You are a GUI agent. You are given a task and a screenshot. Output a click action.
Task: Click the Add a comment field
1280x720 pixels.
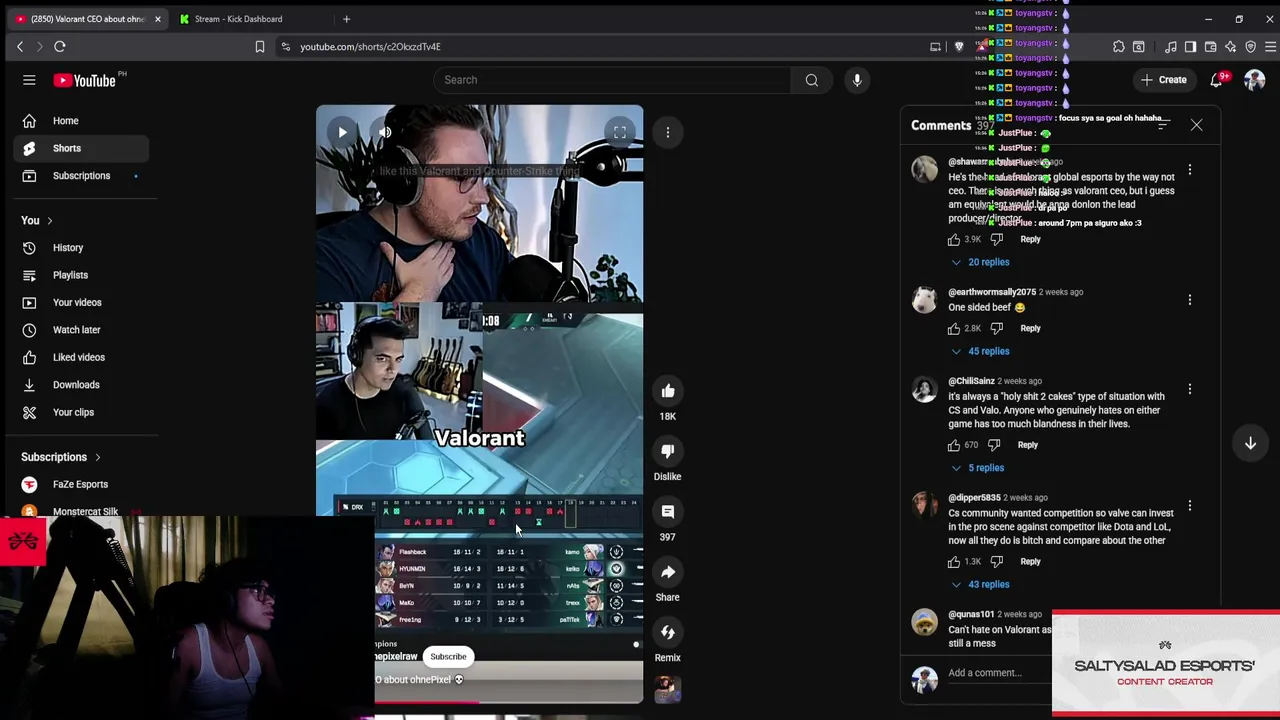tap(998, 673)
